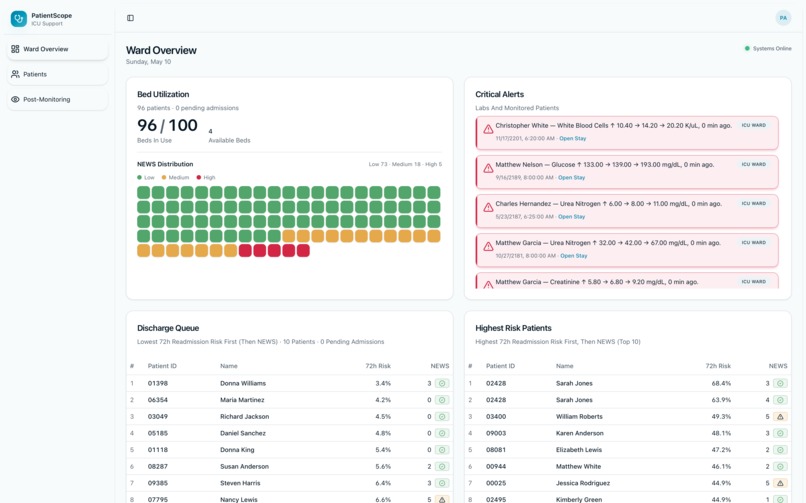
Task: Click Daniel Sanchez row name
Action: pos(243,433)
